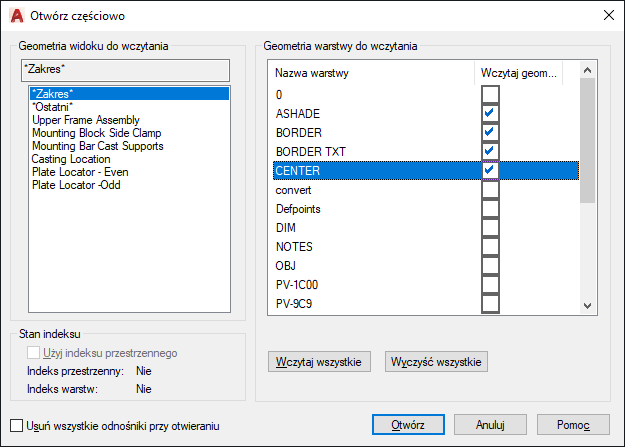Close the Otwórz częściowo dialog
The width and height of the screenshot is (625, 447).
[x=607, y=15]
